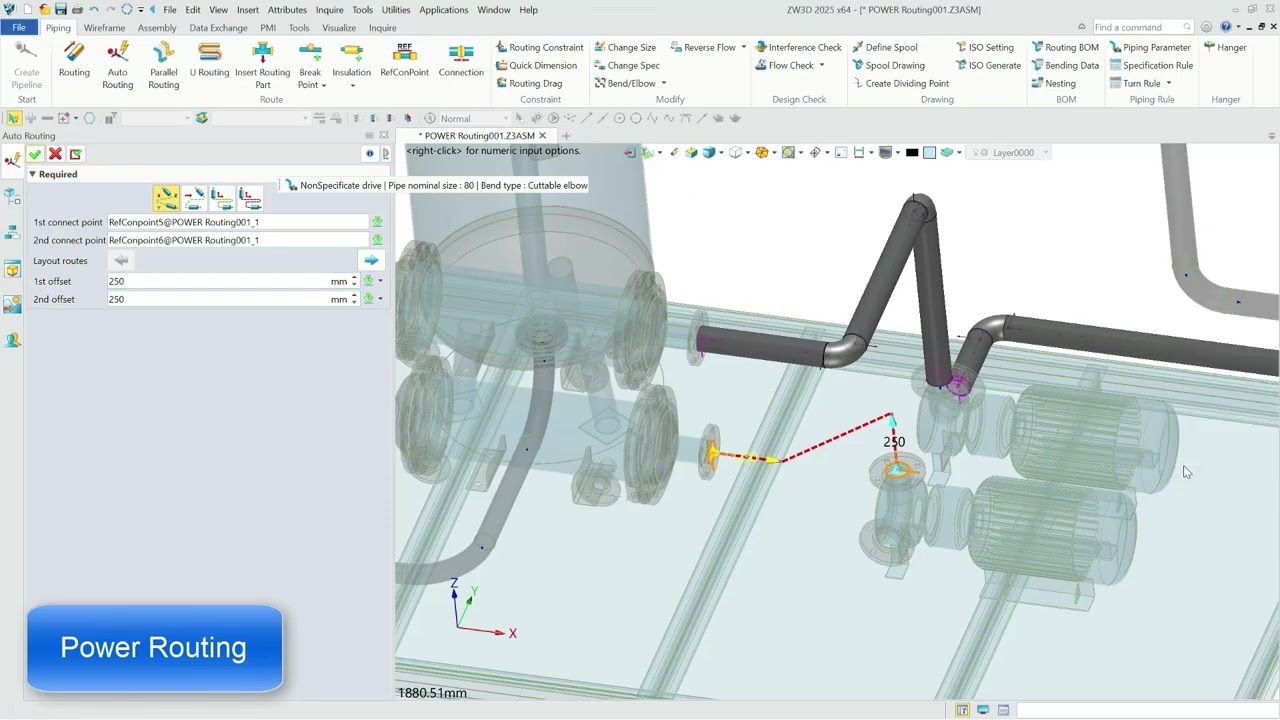
Task: Edit the 1st offset value field
Action: 218,281
